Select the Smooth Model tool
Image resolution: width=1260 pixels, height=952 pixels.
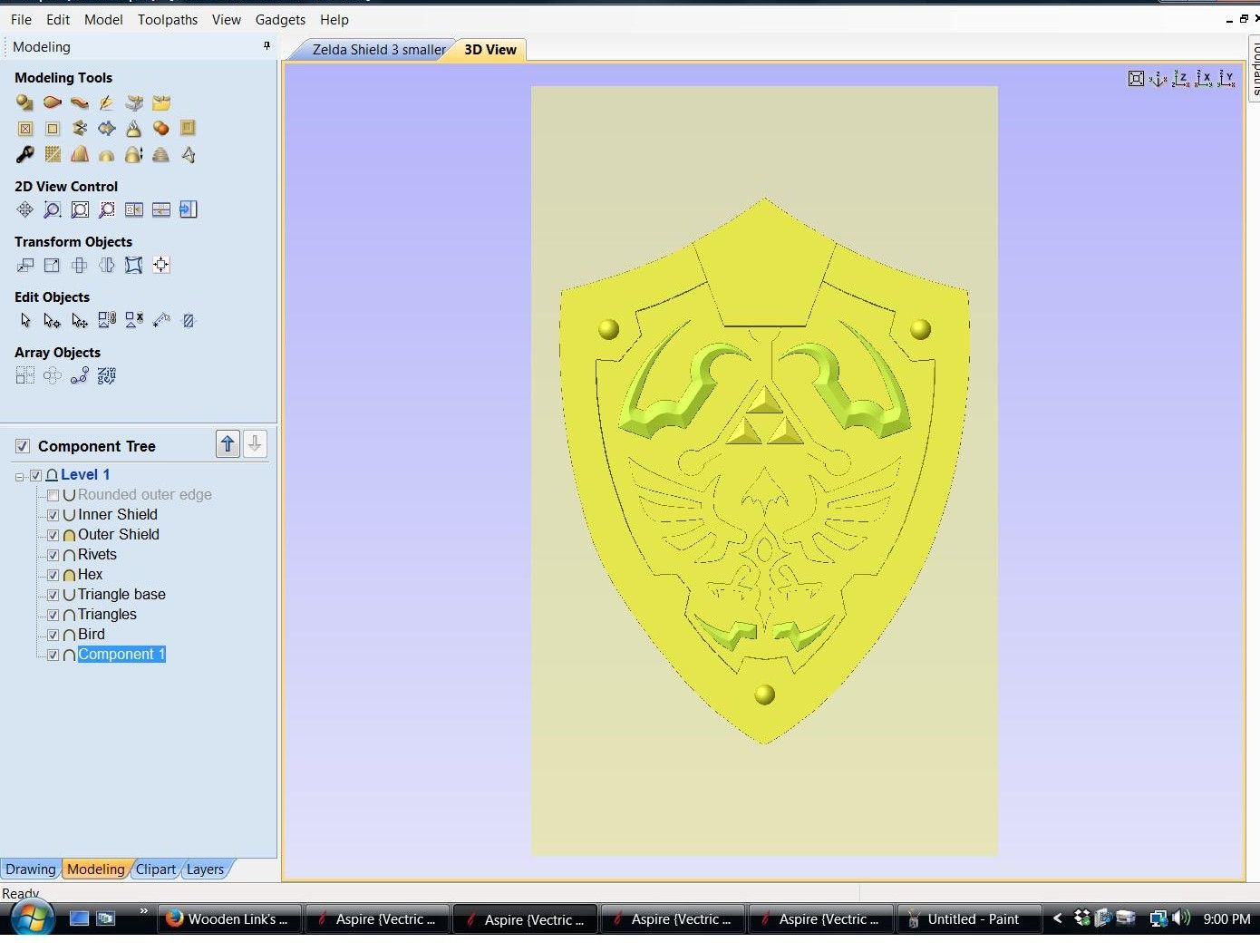[x=133, y=128]
